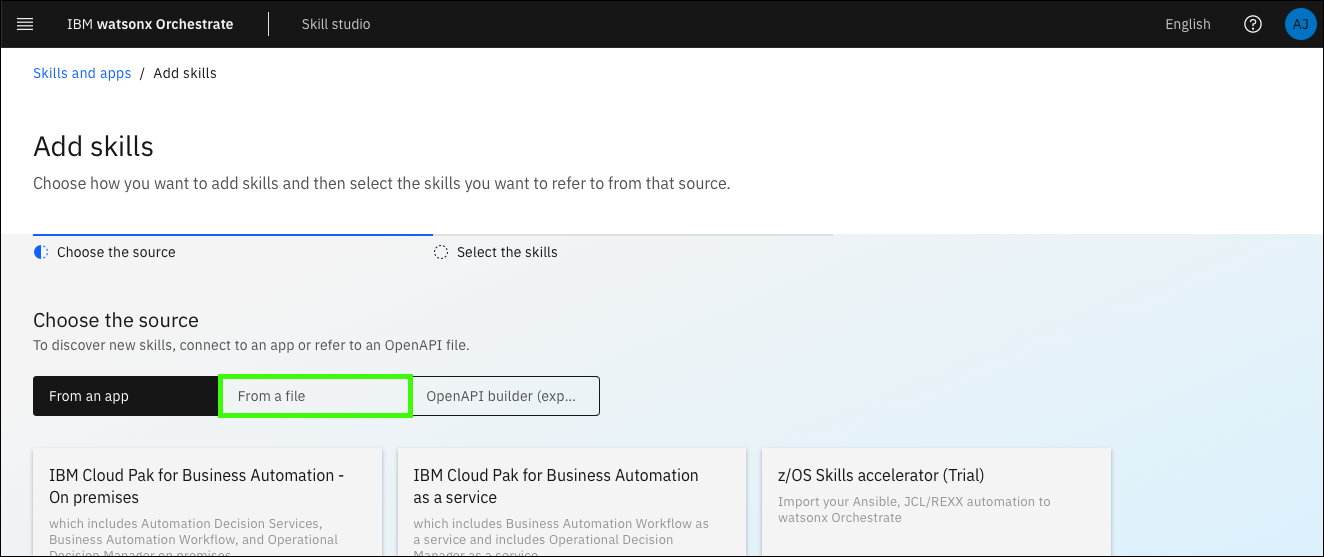
Task: Click the Choose the source step label
Action: coord(116,252)
